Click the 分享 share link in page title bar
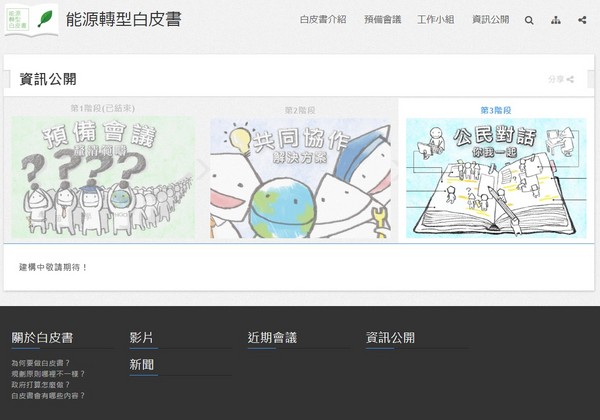This screenshot has width=600, height=420. pos(561,79)
